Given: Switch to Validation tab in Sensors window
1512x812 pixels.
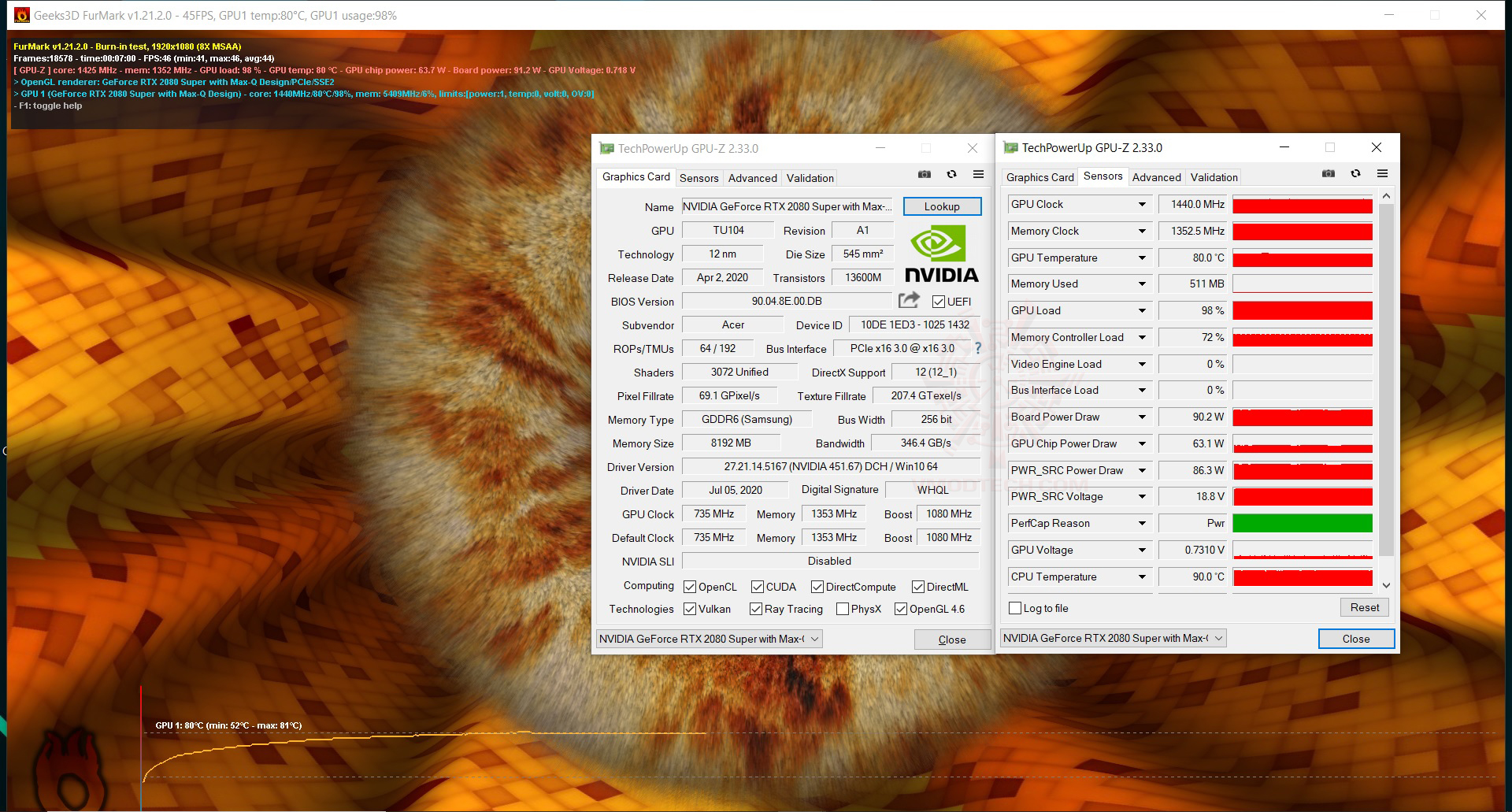Looking at the screenshot, I should pyautogui.click(x=1214, y=177).
